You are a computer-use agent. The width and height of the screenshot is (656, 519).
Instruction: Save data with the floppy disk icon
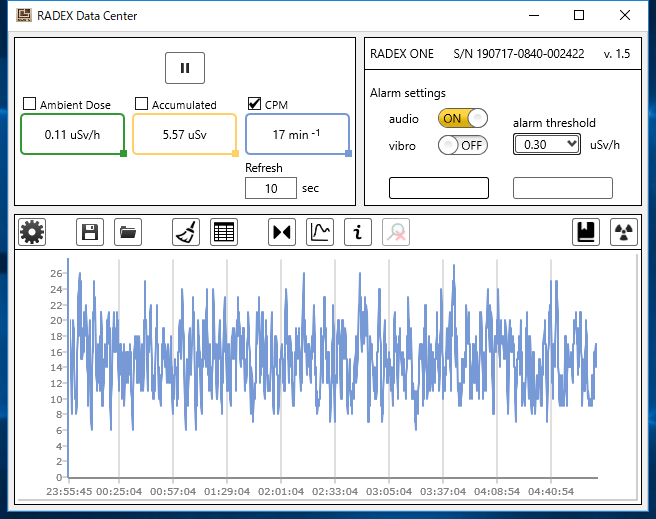(x=90, y=232)
